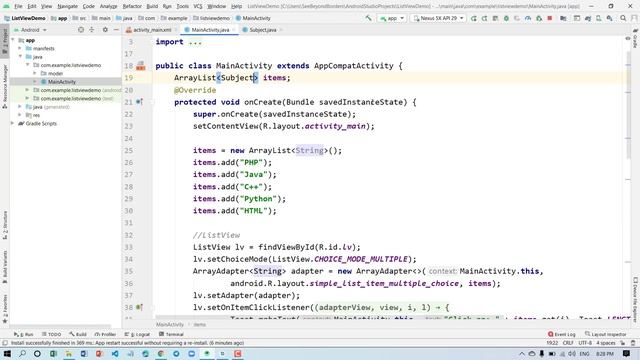Run the app with the green rerun icon
The image size is (640, 360).
[473, 18]
